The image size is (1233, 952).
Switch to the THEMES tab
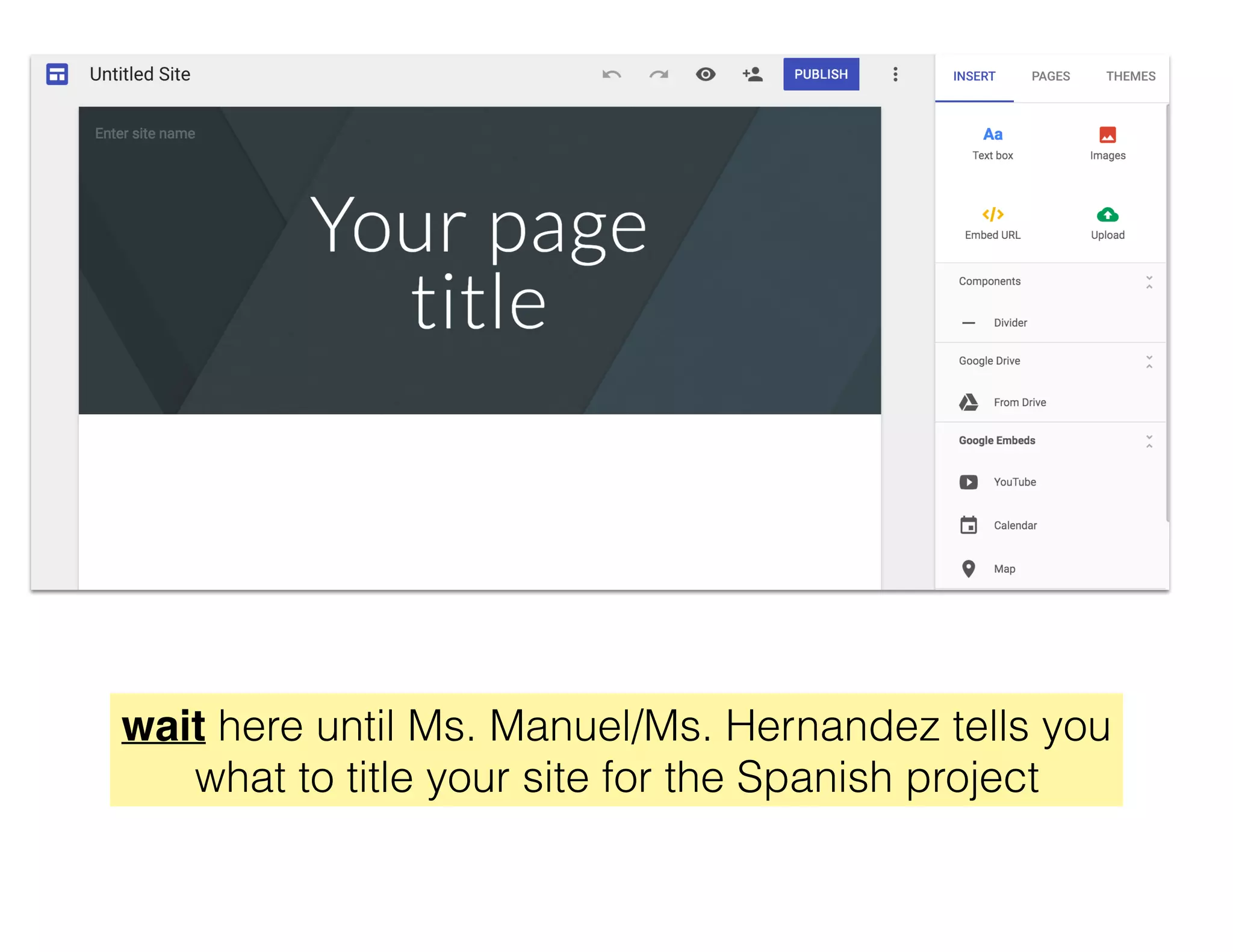(1131, 76)
